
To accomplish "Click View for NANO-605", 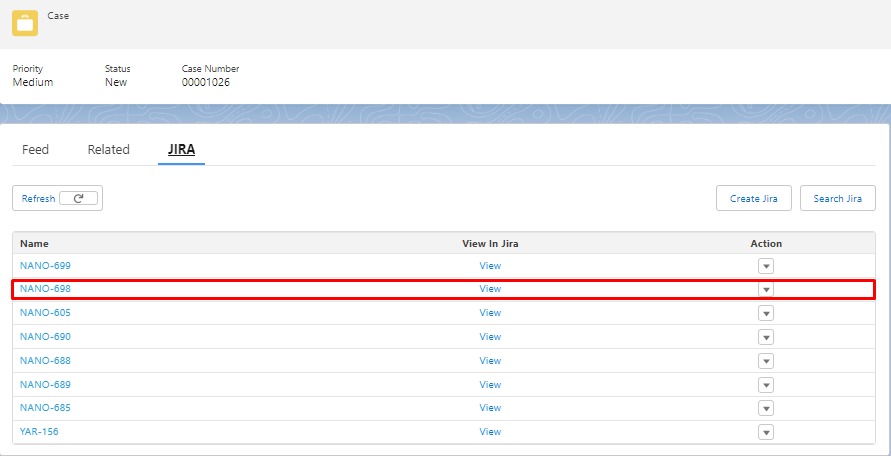I will click(490, 313).
